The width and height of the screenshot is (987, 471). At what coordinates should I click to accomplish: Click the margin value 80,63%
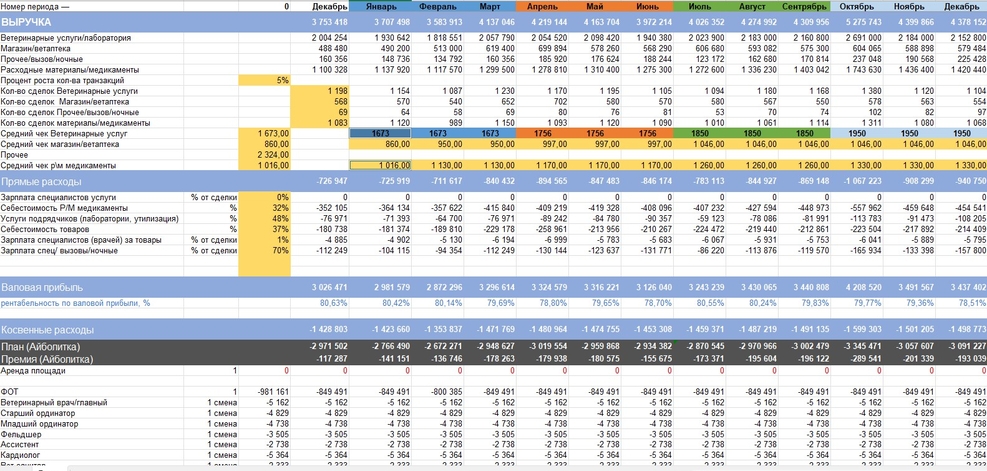pos(334,303)
